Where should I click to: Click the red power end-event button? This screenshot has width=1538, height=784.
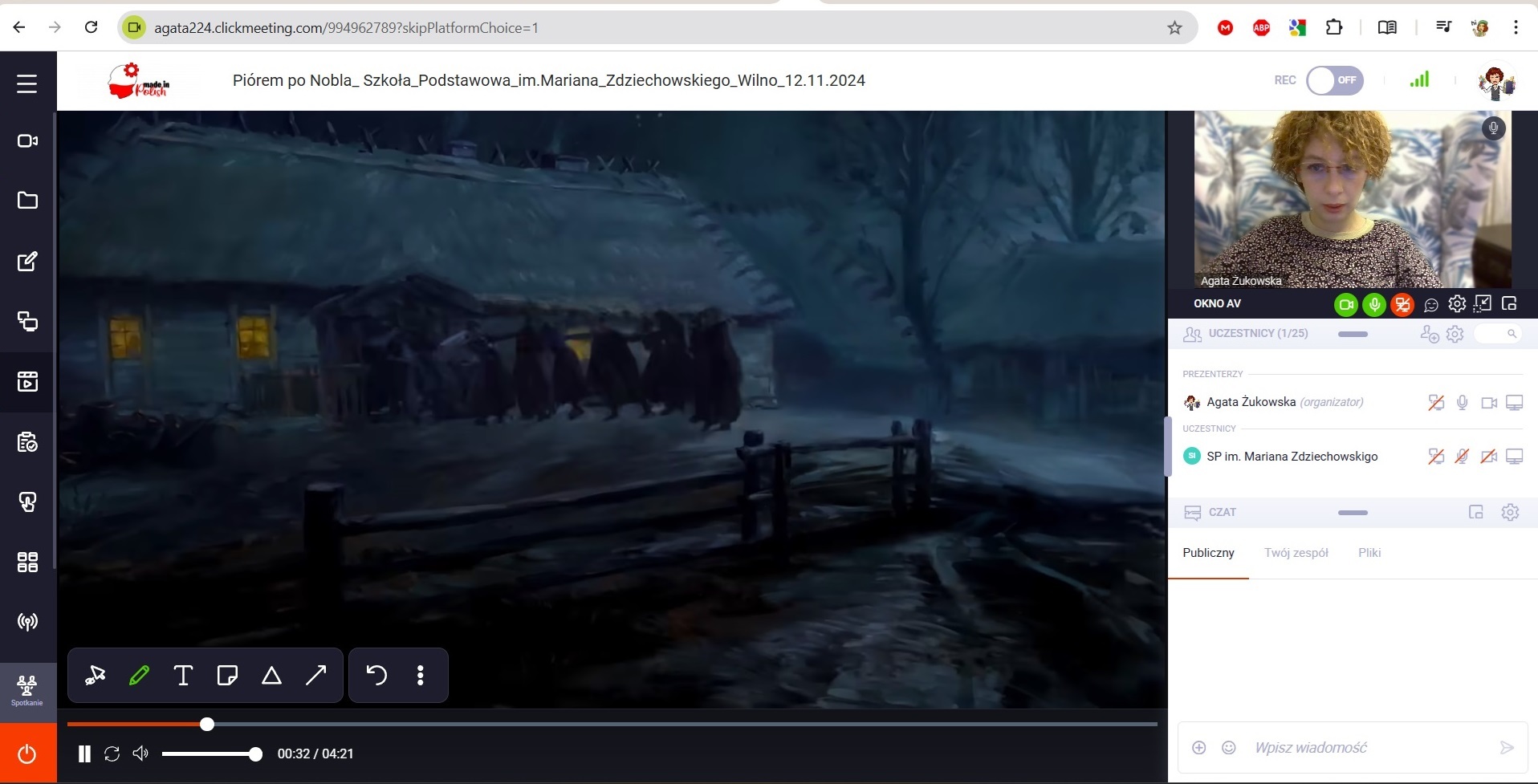point(27,754)
